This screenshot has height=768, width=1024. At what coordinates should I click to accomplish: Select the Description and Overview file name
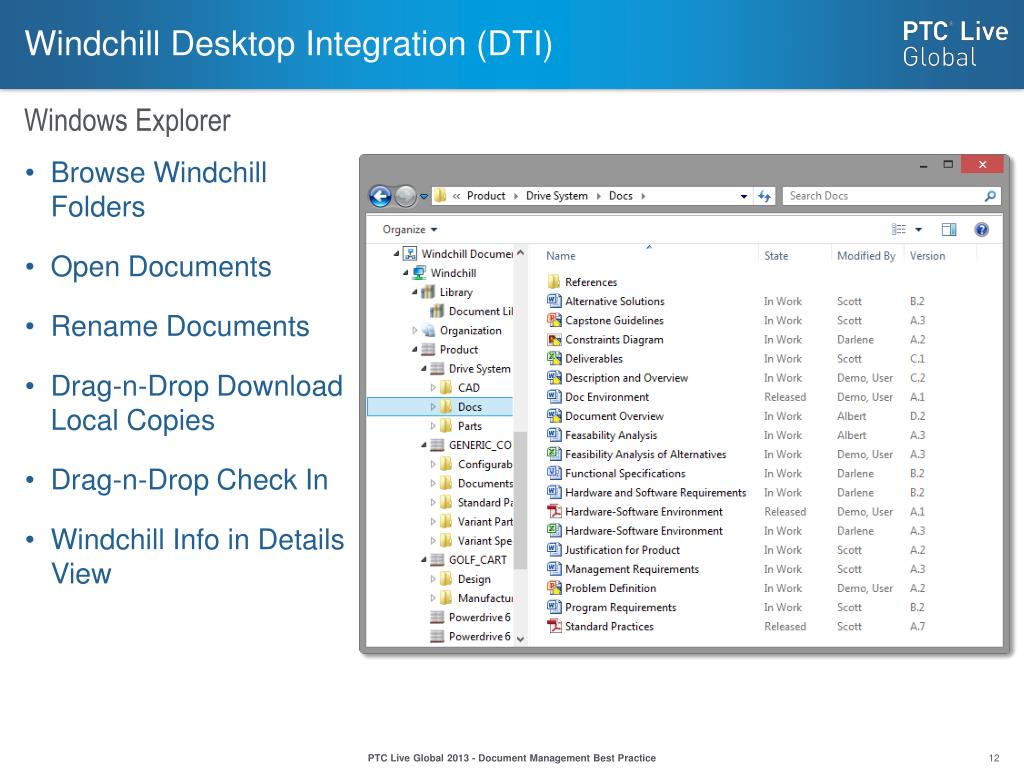point(626,377)
